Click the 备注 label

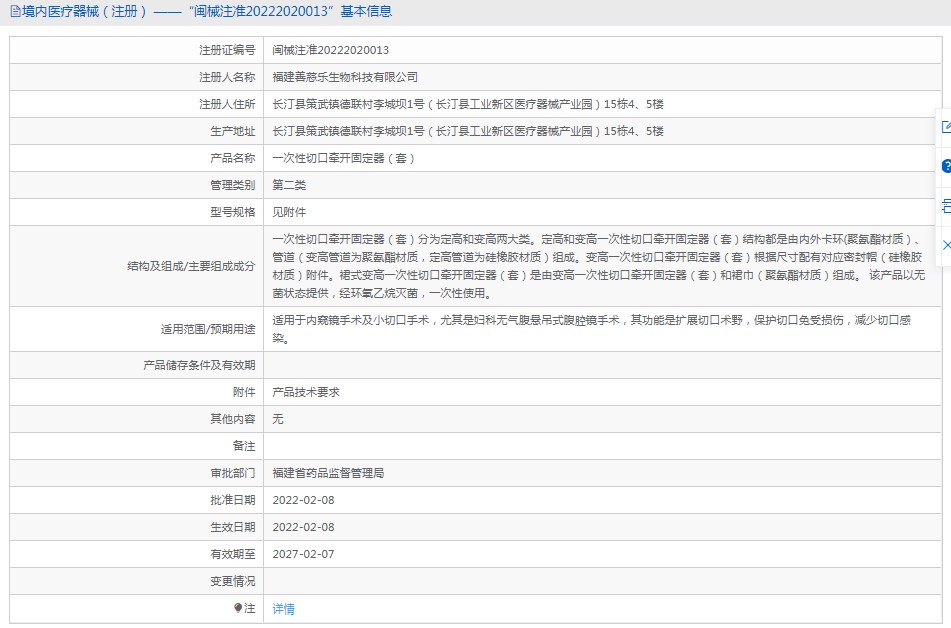pos(244,446)
